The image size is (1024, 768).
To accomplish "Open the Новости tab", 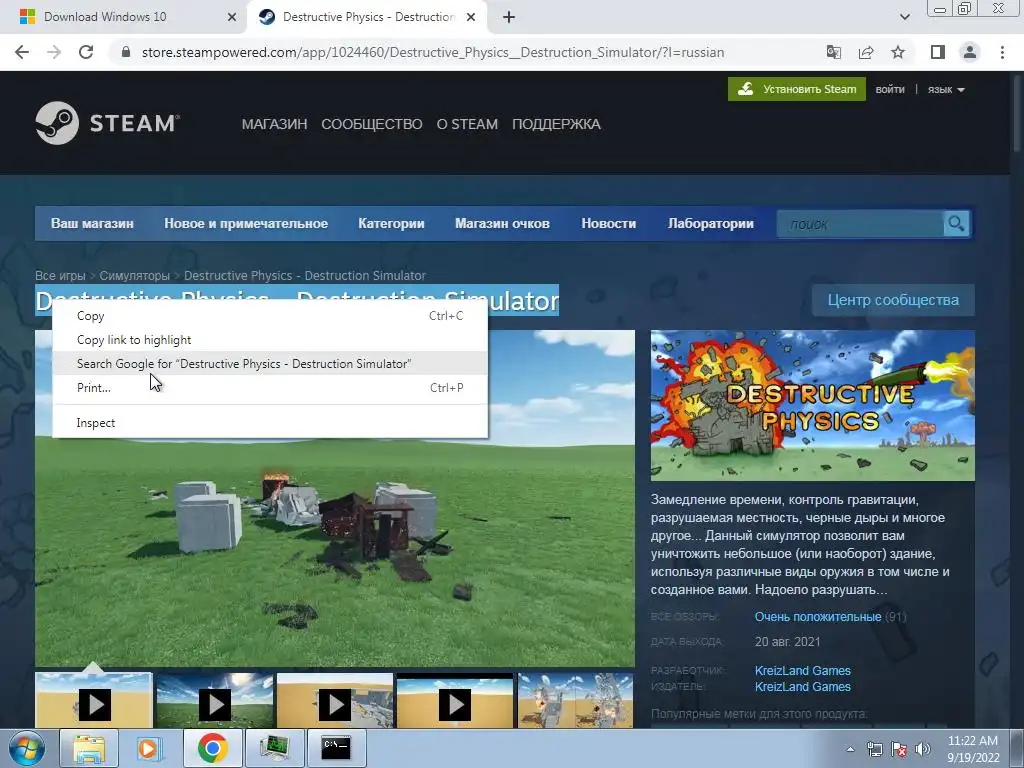I will tap(609, 223).
